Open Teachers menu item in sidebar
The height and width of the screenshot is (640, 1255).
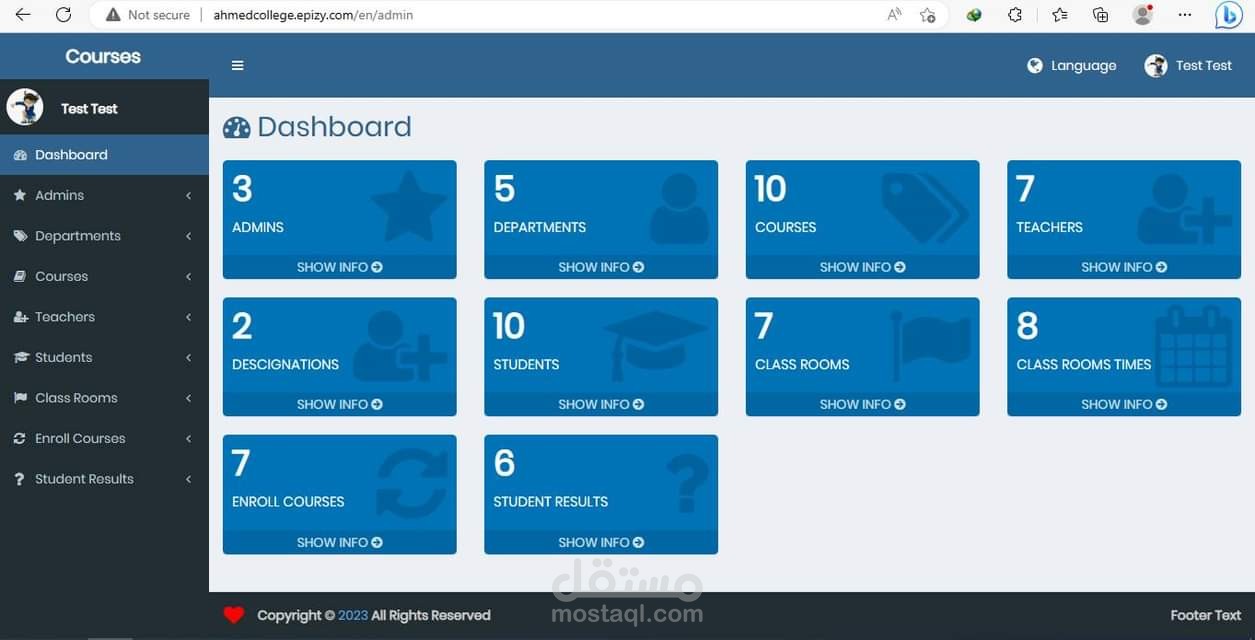104,317
